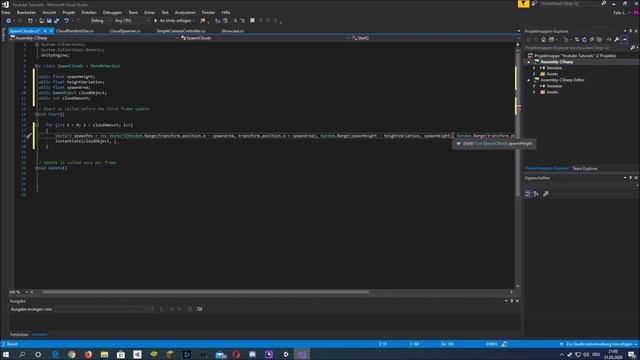This screenshot has height=360, width=640.
Task: Open Firefox from the taskbar
Action: coord(88,354)
